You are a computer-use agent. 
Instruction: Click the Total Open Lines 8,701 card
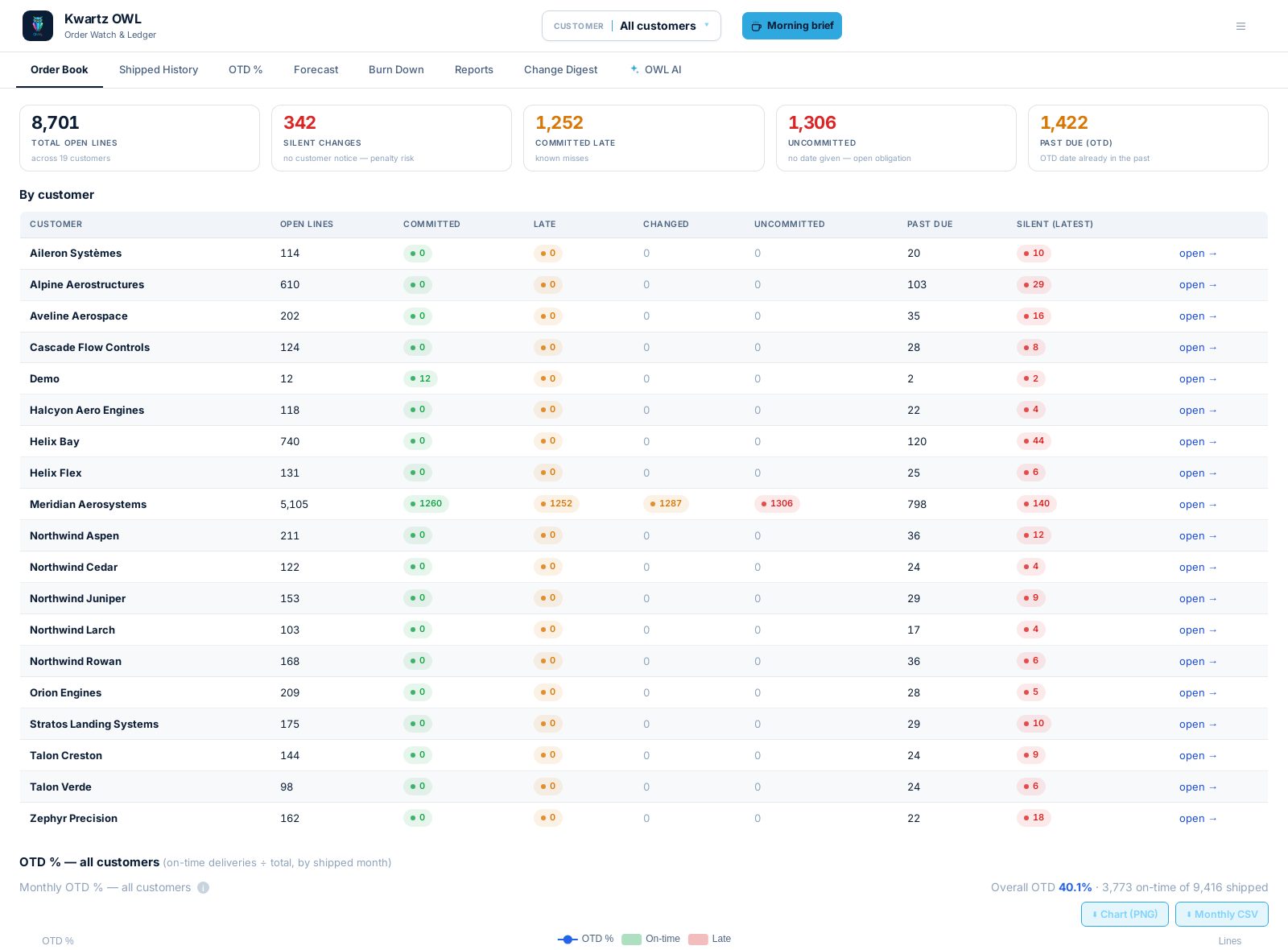pos(139,138)
